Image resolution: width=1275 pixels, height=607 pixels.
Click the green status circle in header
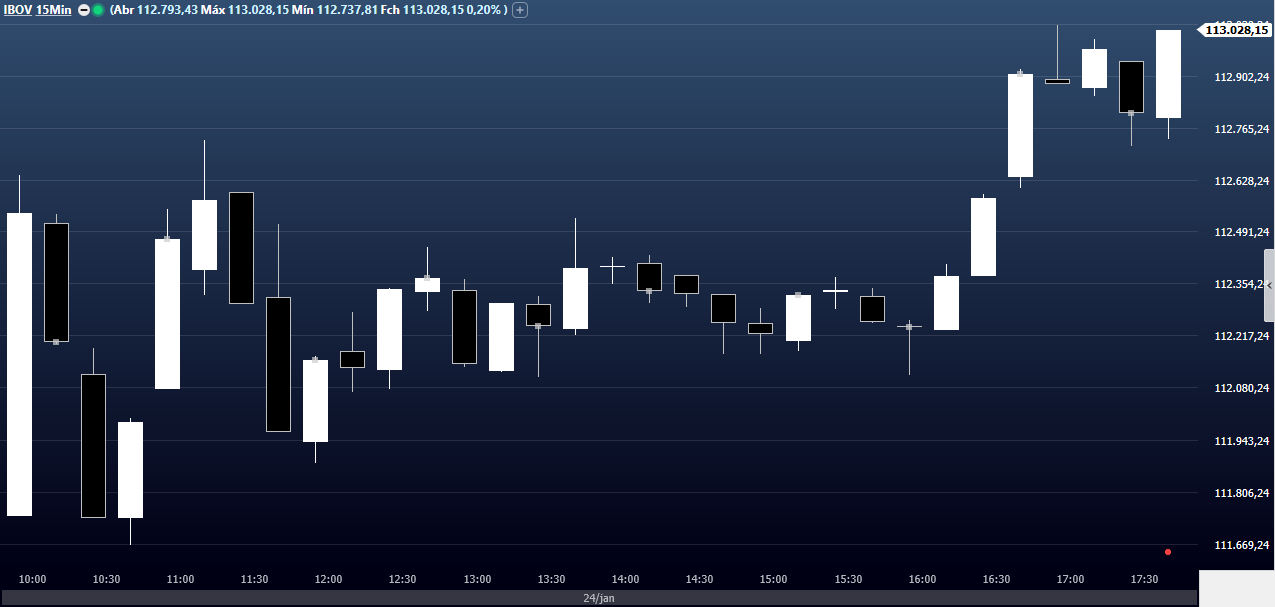coord(98,10)
